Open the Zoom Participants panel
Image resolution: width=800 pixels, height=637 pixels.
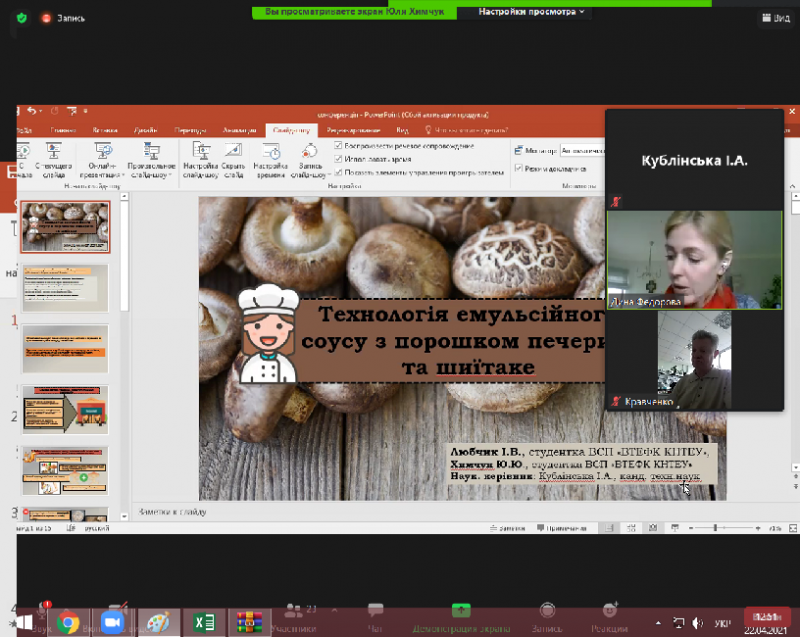coord(294,617)
